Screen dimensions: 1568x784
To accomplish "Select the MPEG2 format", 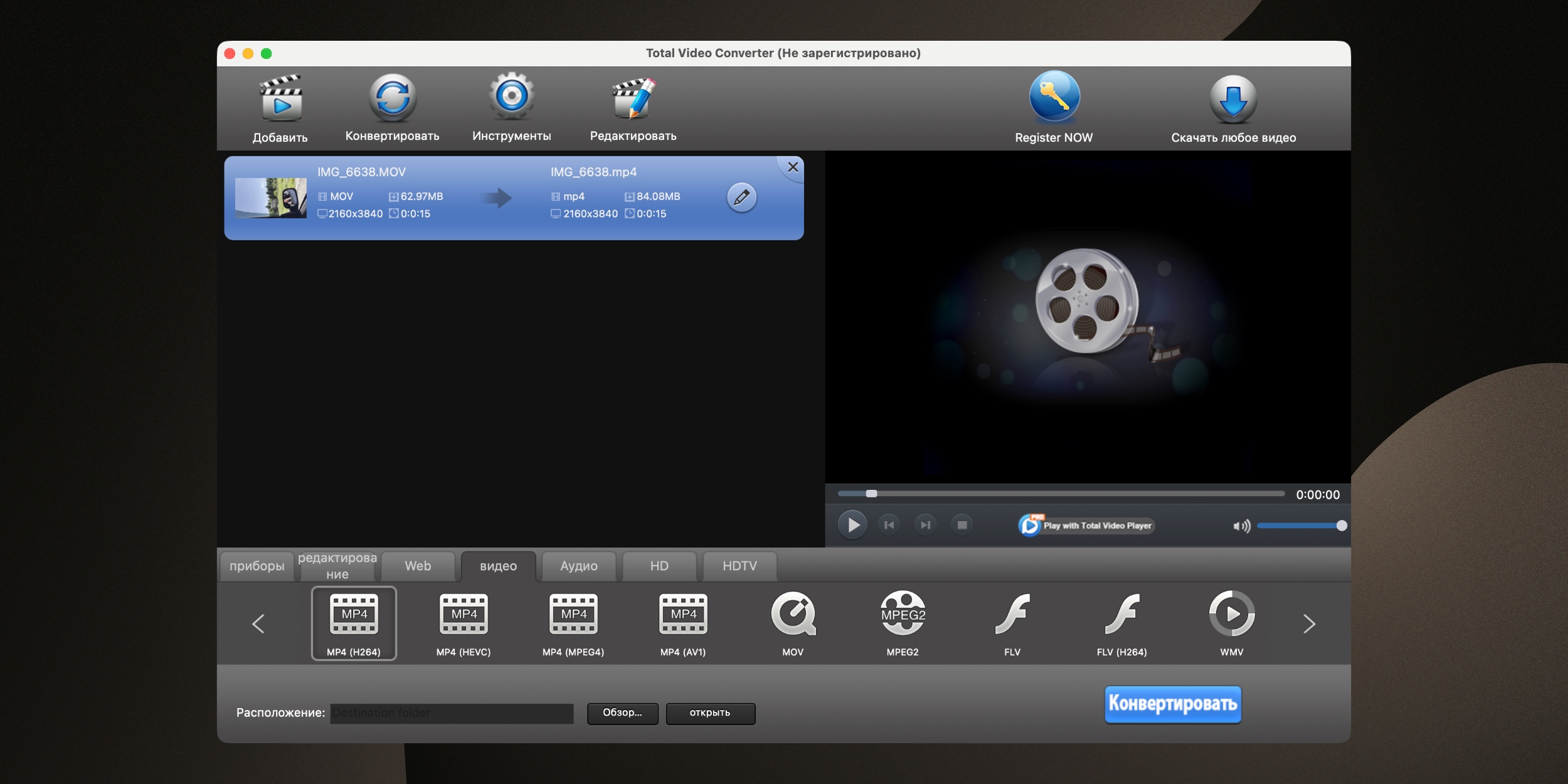I will [x=903, y=623].
